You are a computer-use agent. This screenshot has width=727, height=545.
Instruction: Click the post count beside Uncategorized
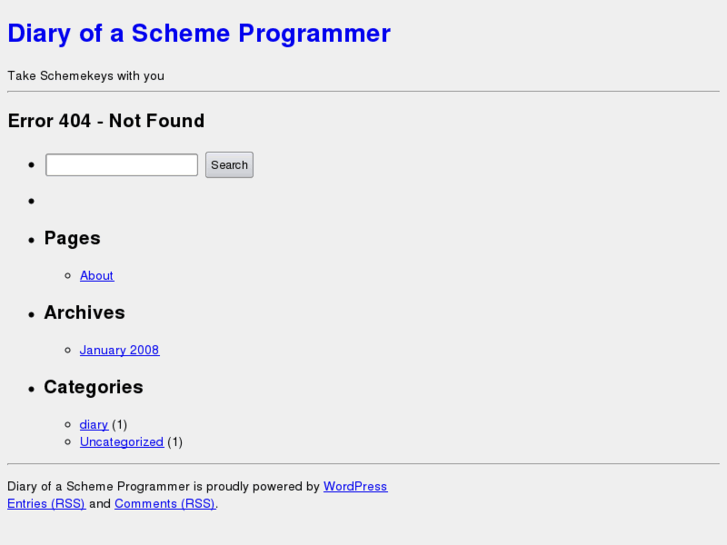click(175, 442)
